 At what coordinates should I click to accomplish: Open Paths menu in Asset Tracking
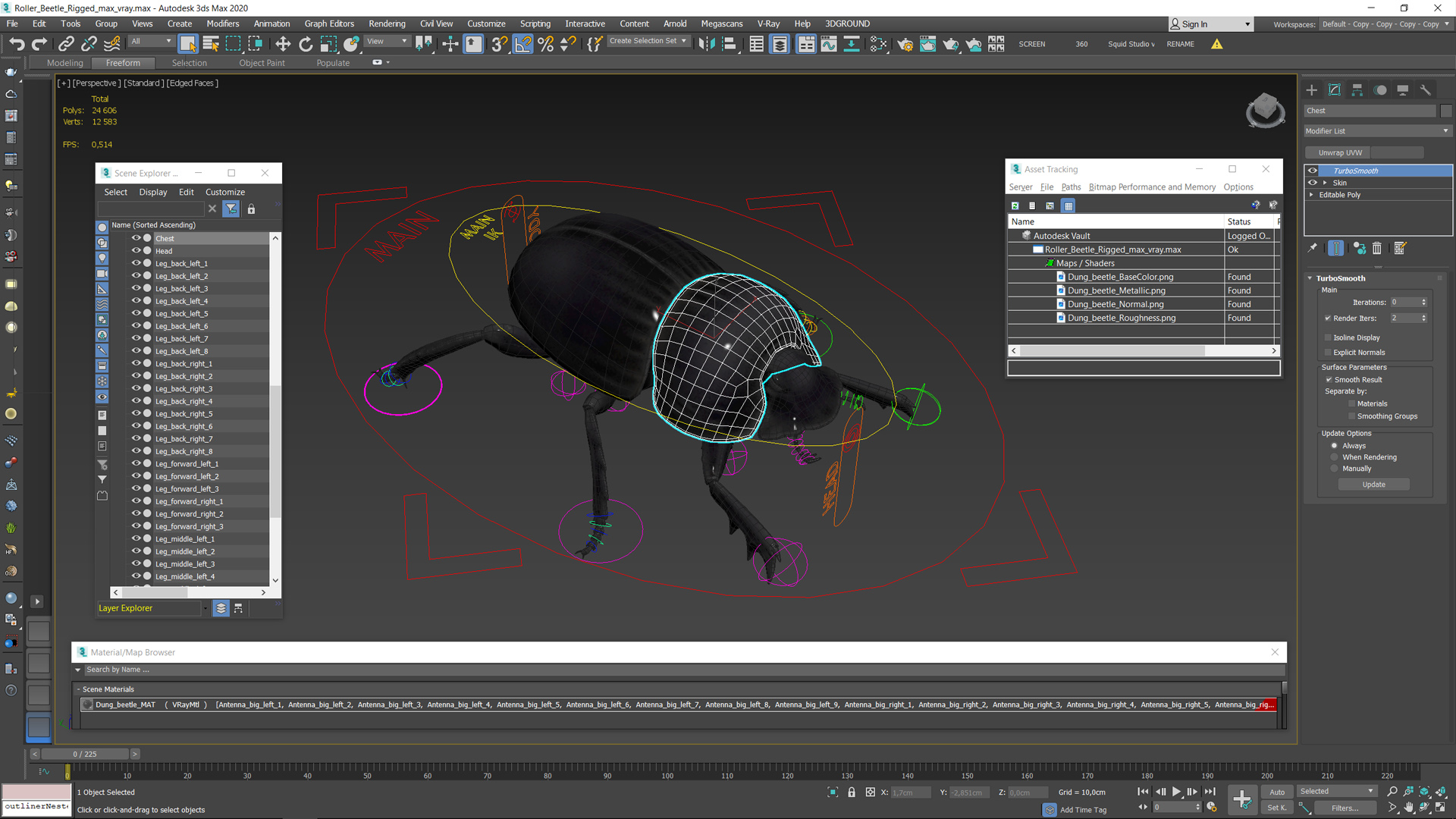click(x=1071, y=187)
